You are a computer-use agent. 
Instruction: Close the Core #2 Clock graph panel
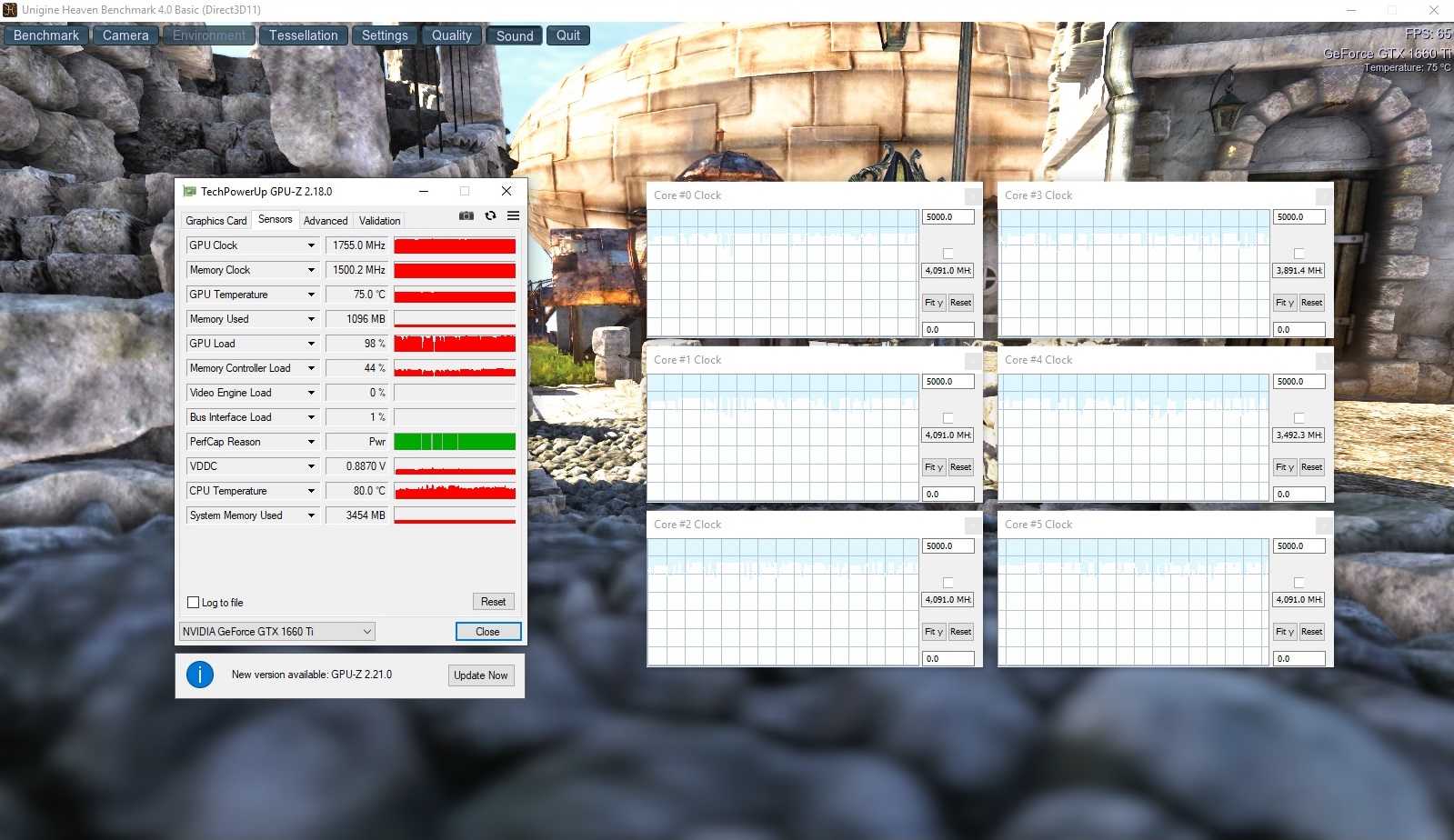pos(972,525)
